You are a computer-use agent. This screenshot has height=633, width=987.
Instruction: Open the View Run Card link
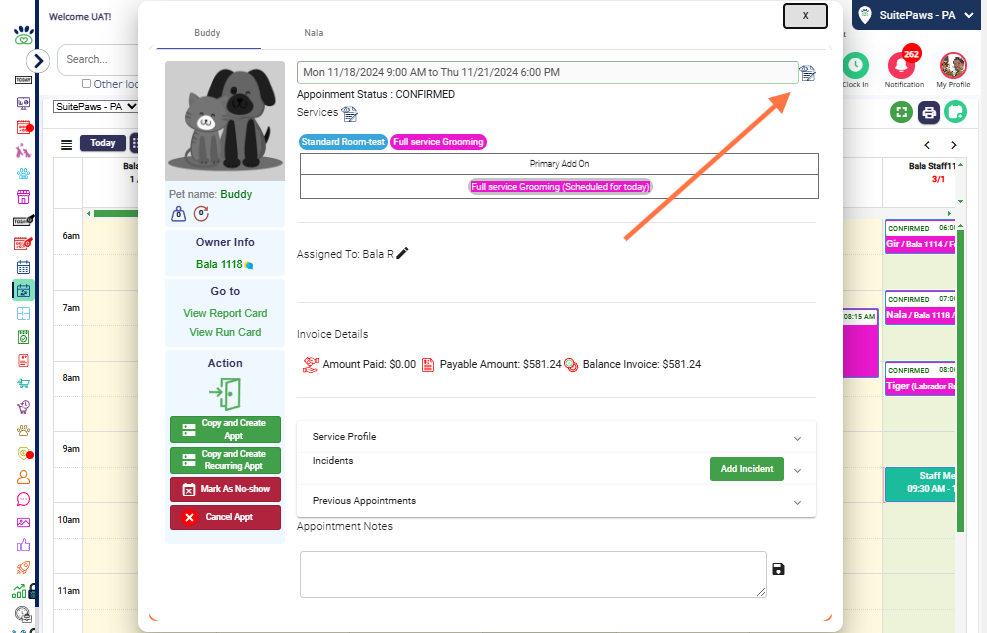click(225, 332)
